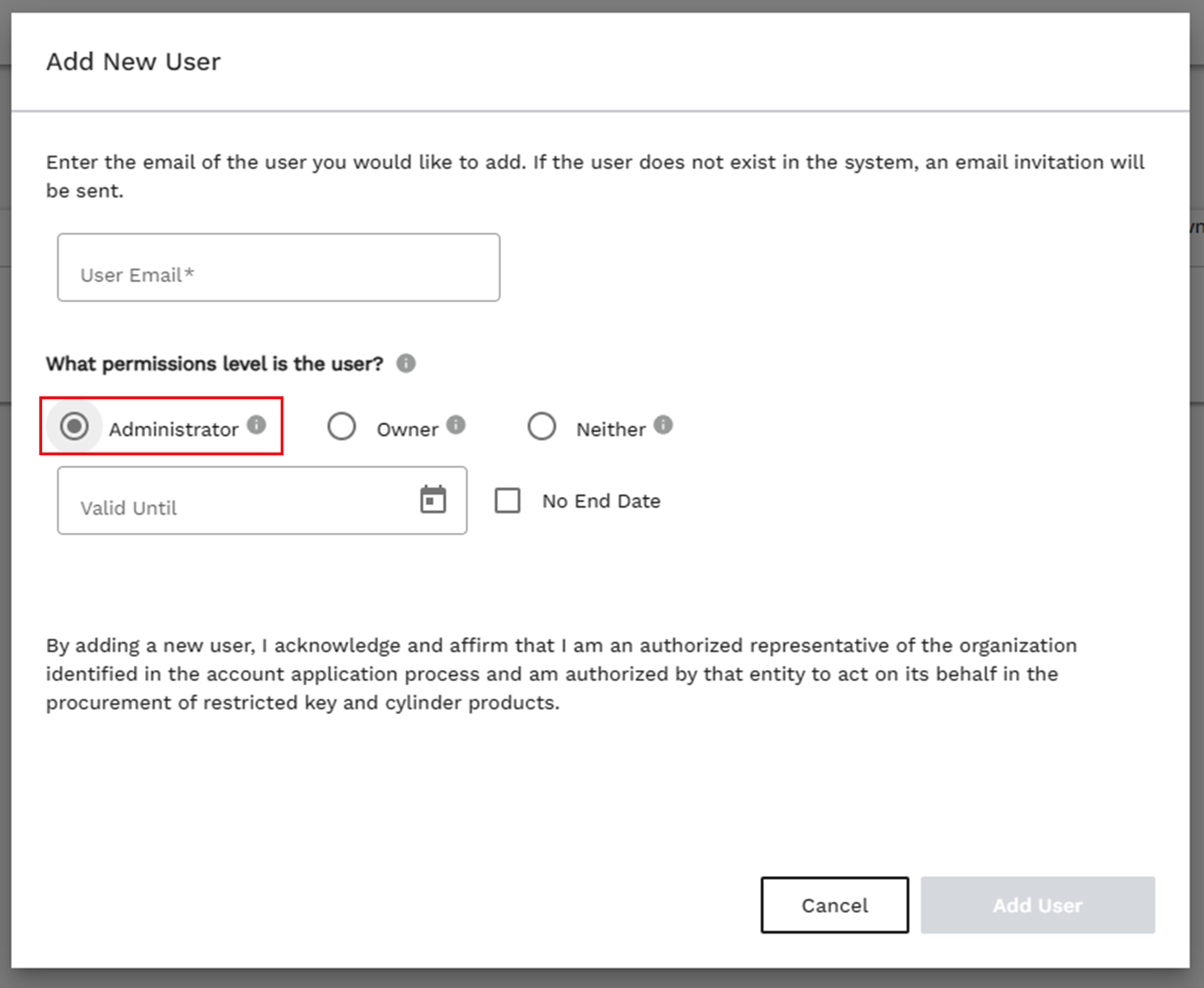Select the Neither radio button circle
Viewport: 1204px width, 988px height.
click(x=541, y=426)
